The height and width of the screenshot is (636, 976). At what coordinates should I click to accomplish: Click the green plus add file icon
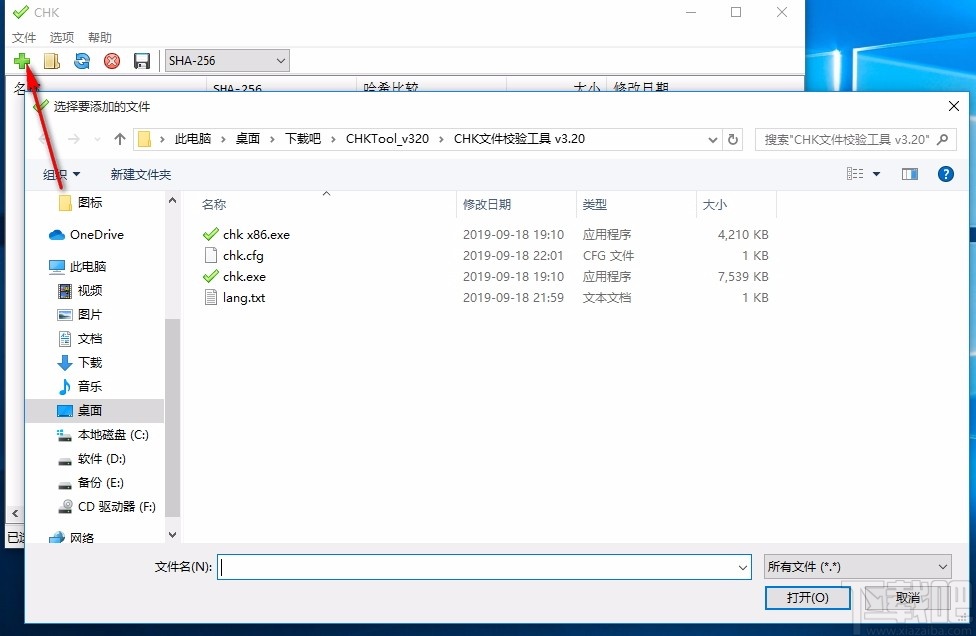tap(22, 60)
